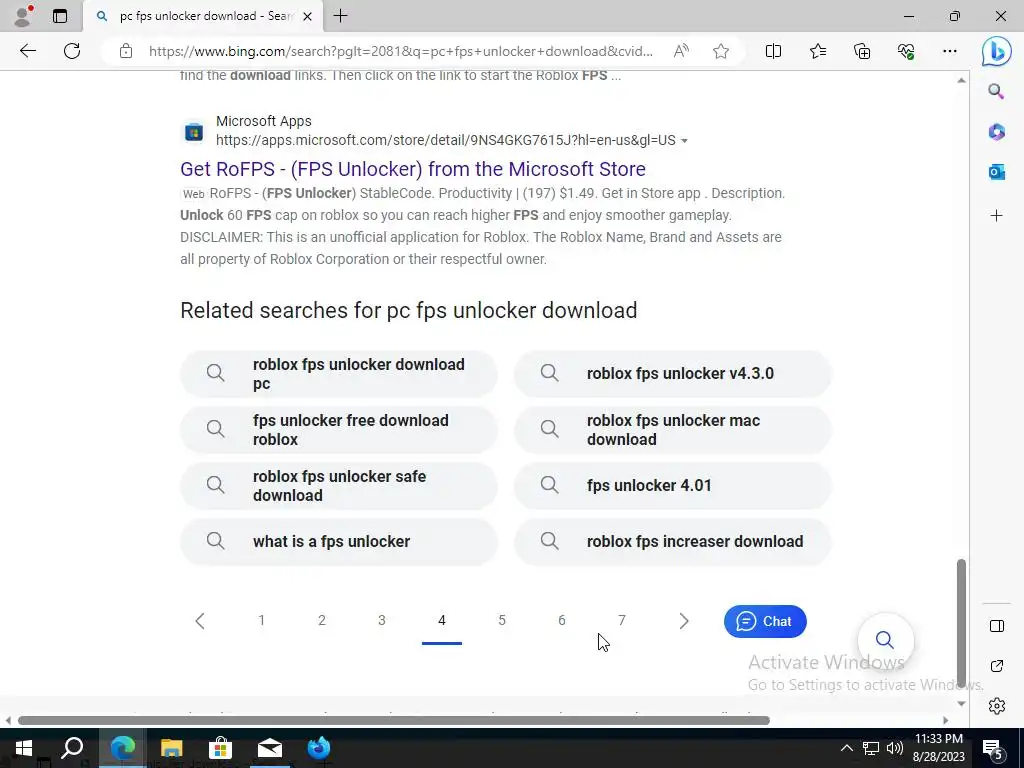Search fps unlocker 4.01
The image size is (1024, 768).
pos(673,486)
